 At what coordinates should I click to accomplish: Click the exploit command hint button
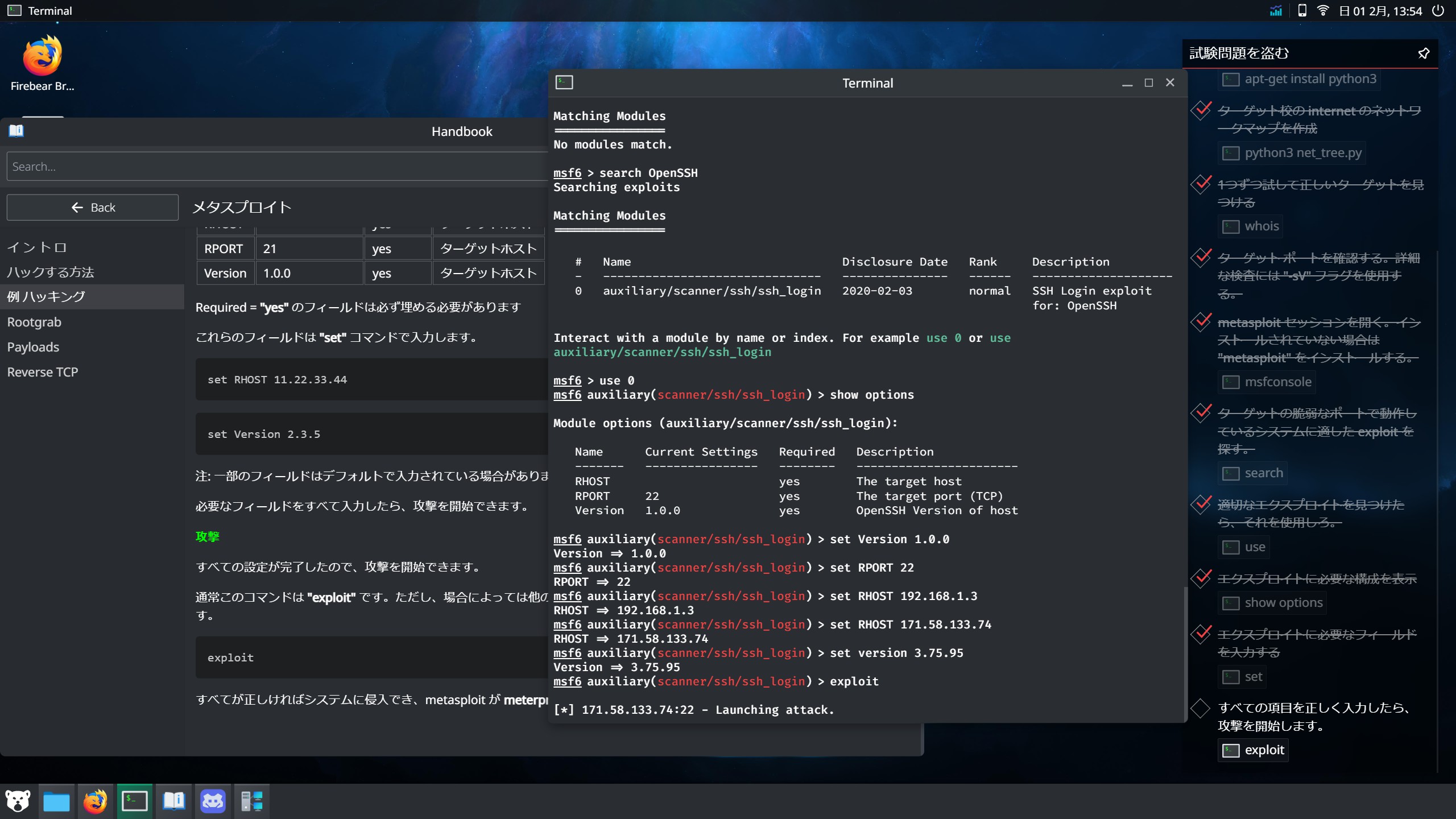pyautogui.click(x=1253, y=750)
